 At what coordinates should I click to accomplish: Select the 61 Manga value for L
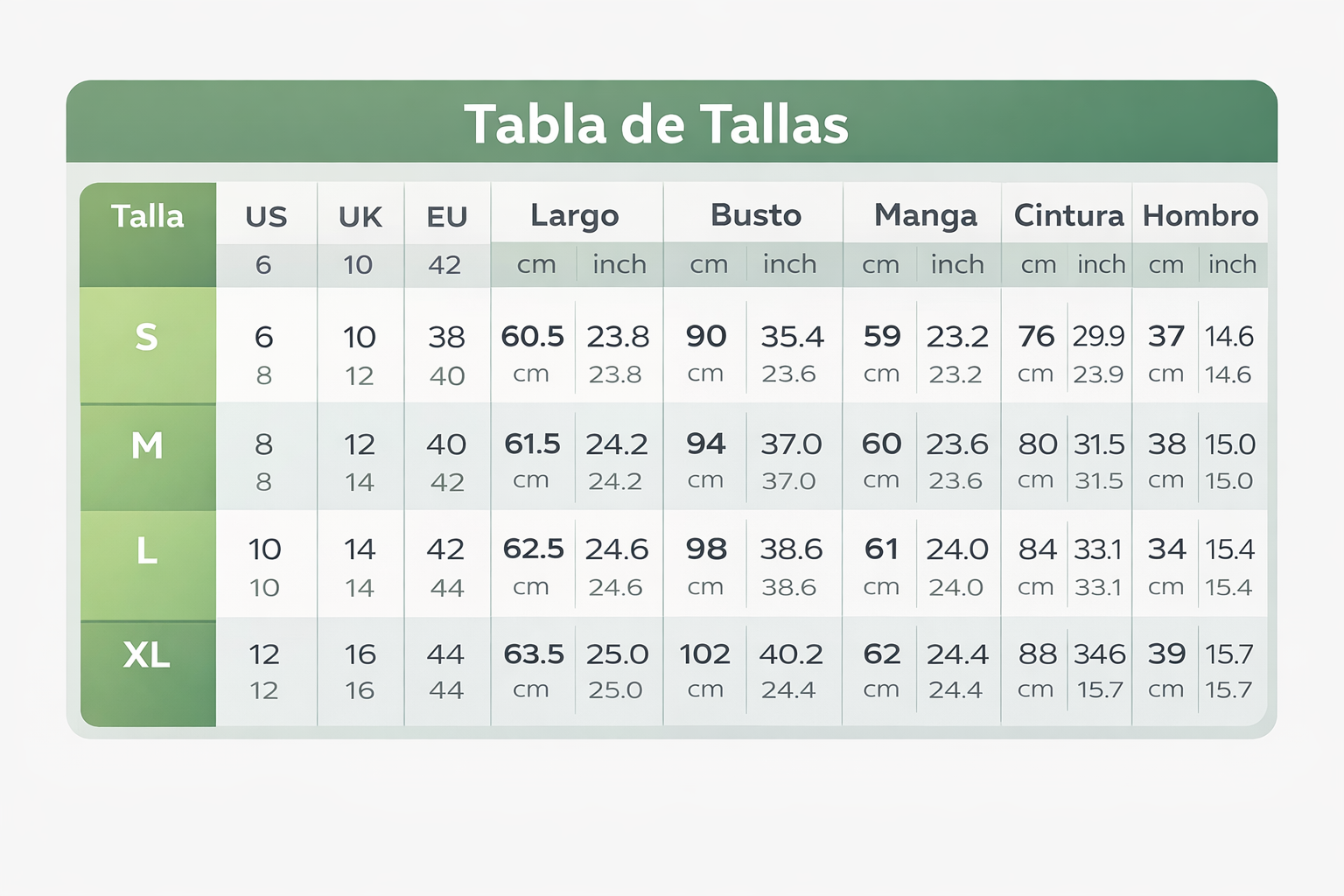point(881,549)
